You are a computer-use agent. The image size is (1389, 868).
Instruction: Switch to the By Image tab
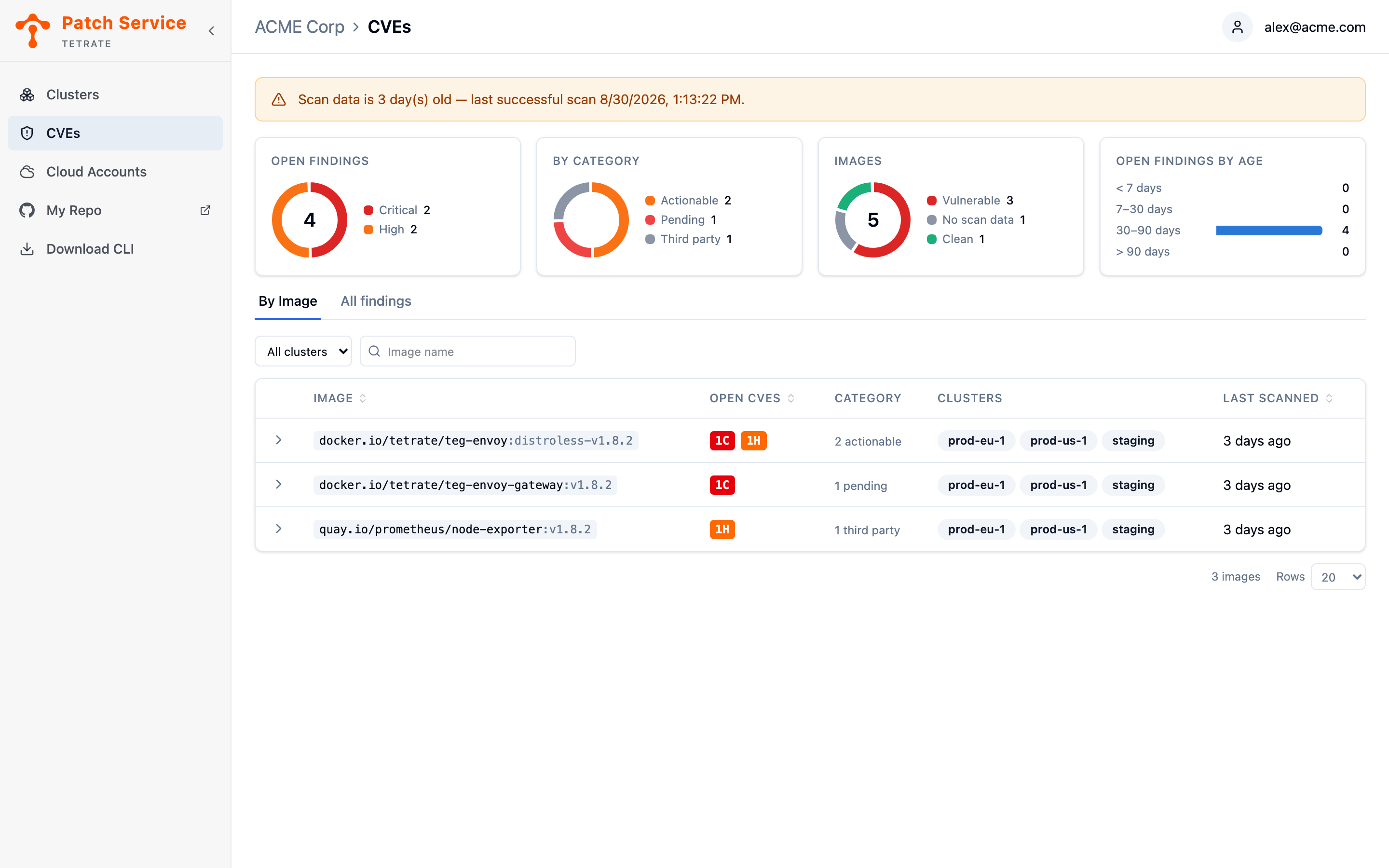point(287,301)
